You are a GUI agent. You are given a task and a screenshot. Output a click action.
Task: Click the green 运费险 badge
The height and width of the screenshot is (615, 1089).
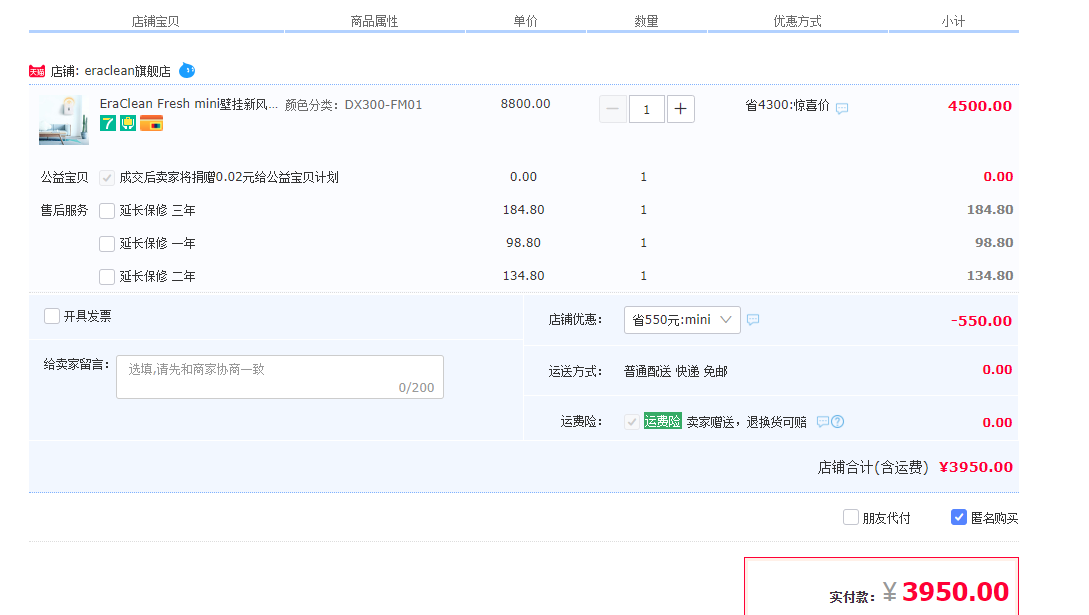pos(663,421)
